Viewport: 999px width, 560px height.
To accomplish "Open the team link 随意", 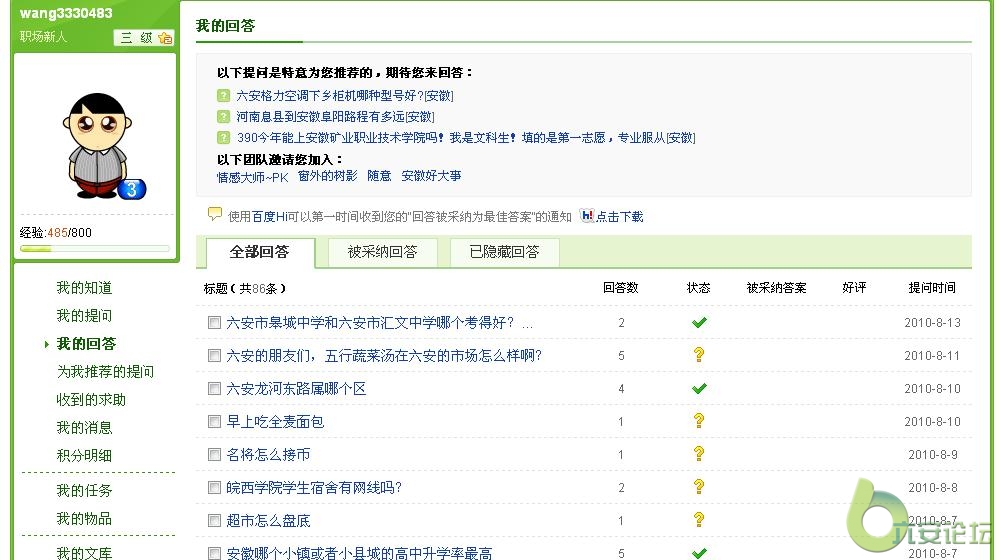I will pos(379,176).
